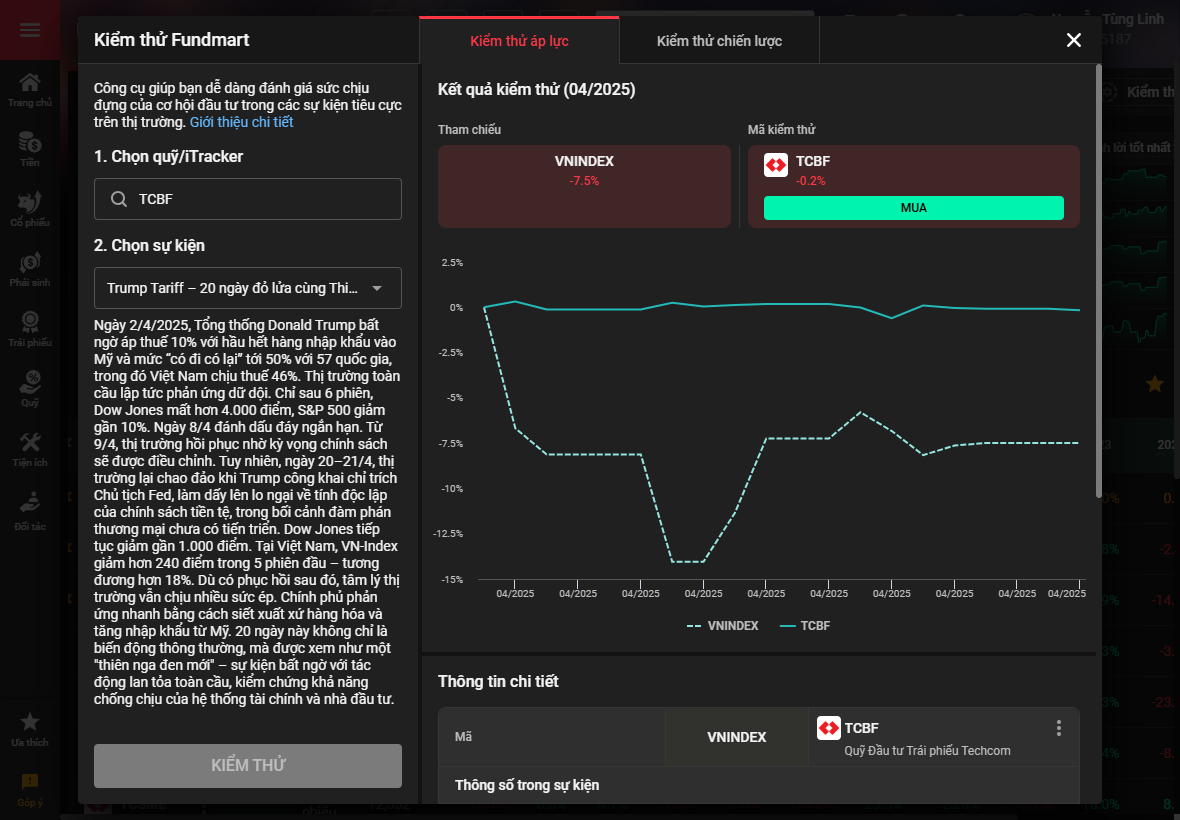Click the MUA buy button
The height and width of the screenshot is (820, 1180).
(x=914, y=208)
